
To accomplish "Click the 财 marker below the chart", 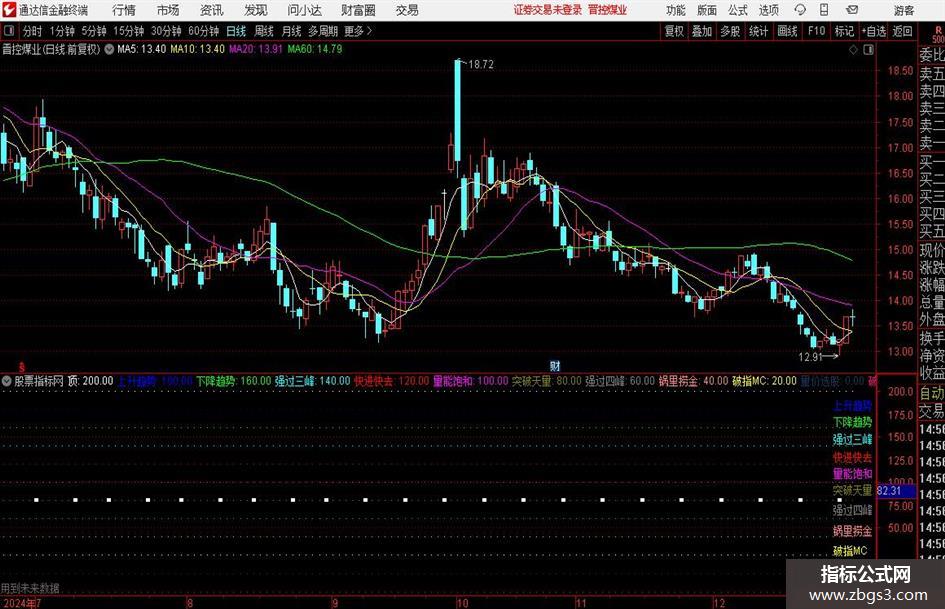I will coord(554,365).
